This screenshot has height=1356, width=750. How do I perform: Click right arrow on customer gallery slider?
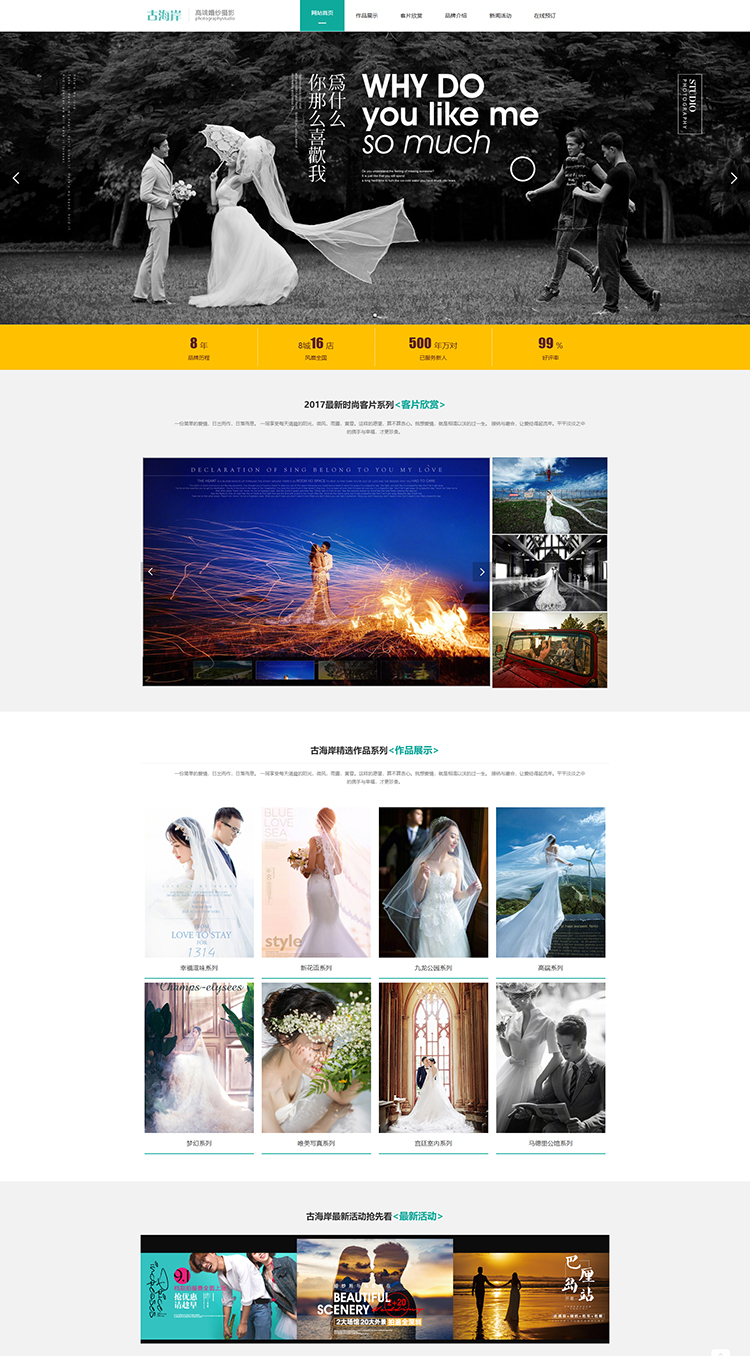481,572
